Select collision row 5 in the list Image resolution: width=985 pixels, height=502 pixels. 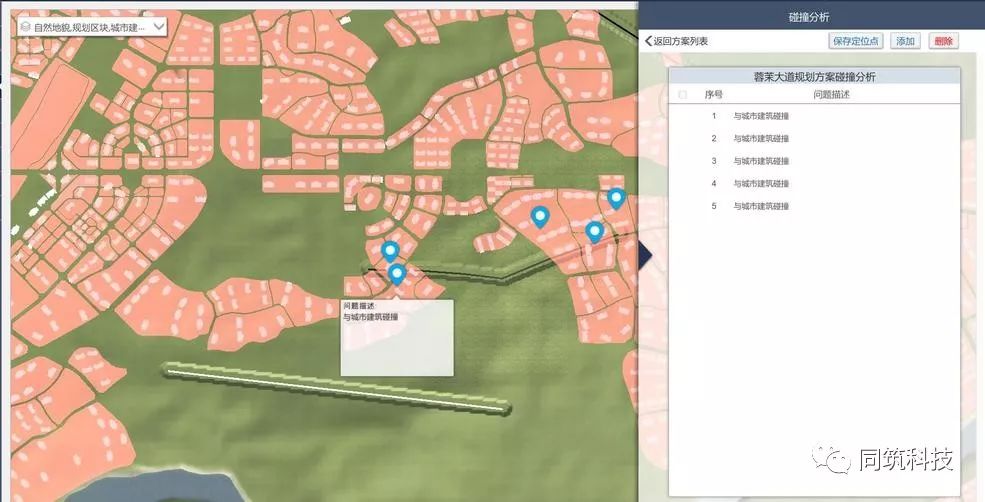(760, 206)
